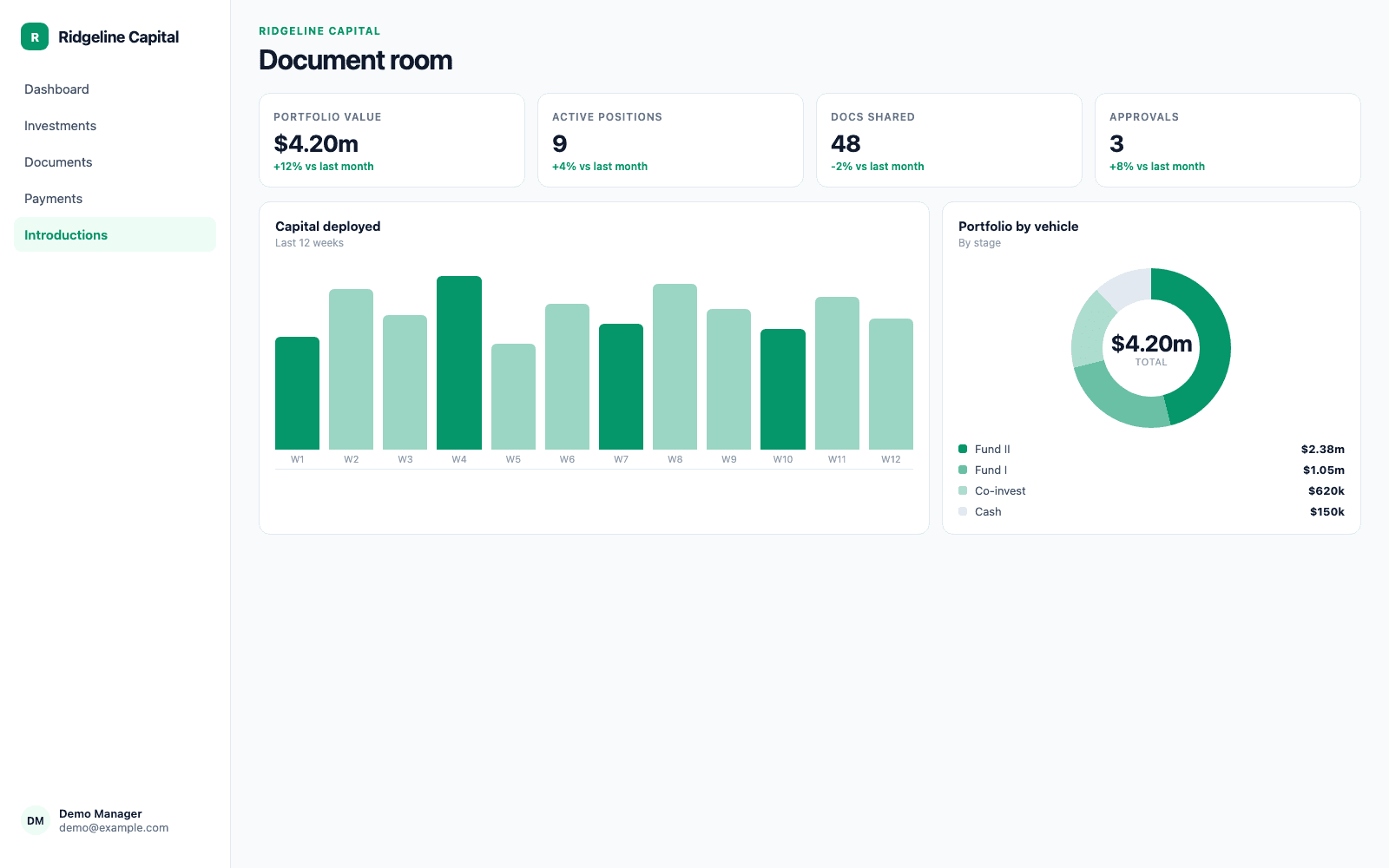Click the W12 bar in the chart
Viewport: 1389px width, 868px height.
891,385
